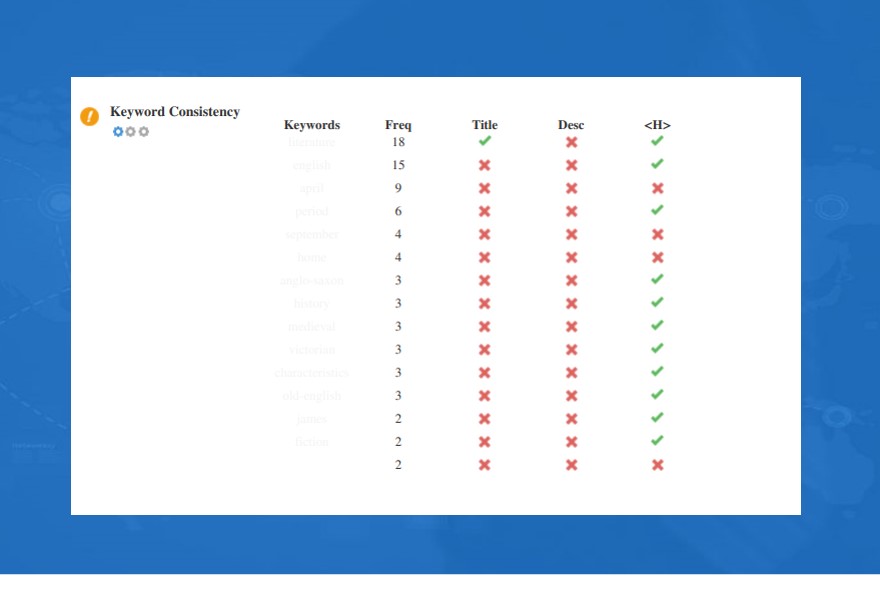Click the Keywords column header
This screenshot has height=592, width=880.
coord(312,125)
